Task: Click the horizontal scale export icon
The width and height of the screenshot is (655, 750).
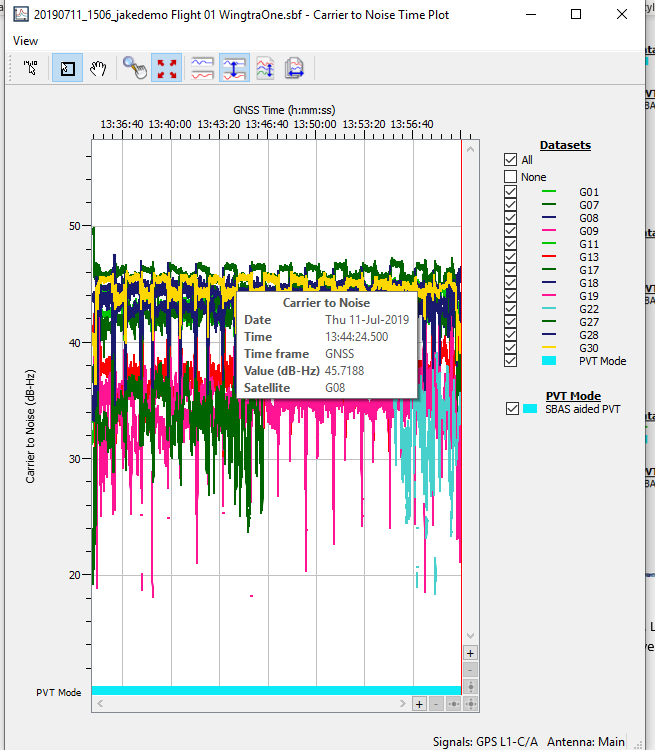Action: pos(296,69)
